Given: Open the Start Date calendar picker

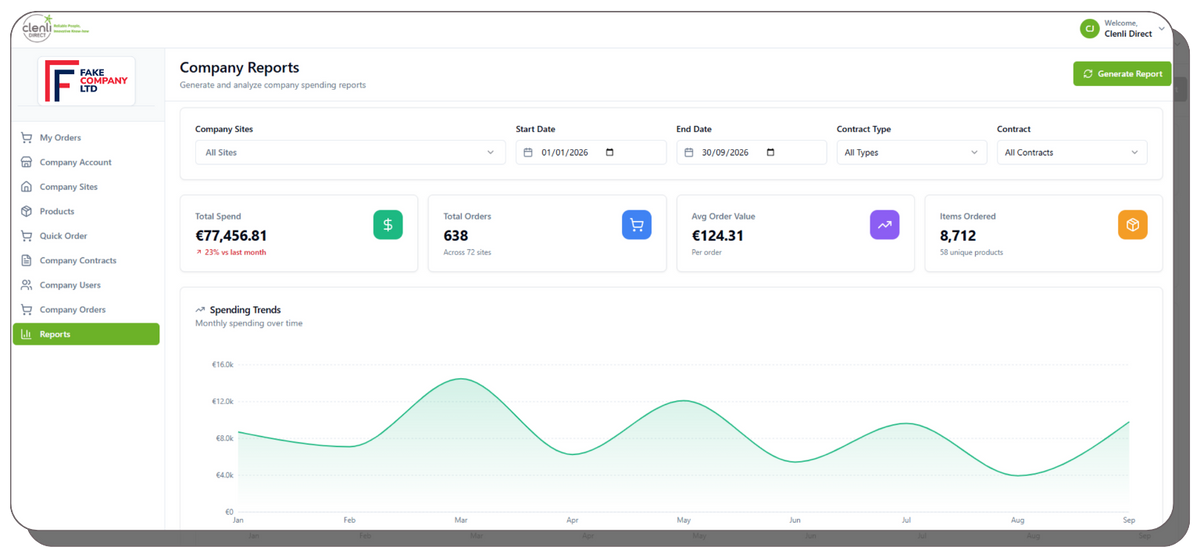Looking at the screenshot, I should point(610,153).
